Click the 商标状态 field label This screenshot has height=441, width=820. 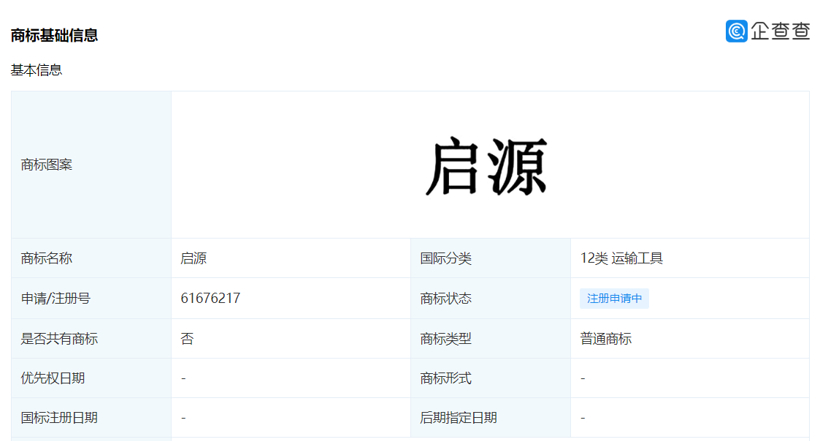(446, 298)
